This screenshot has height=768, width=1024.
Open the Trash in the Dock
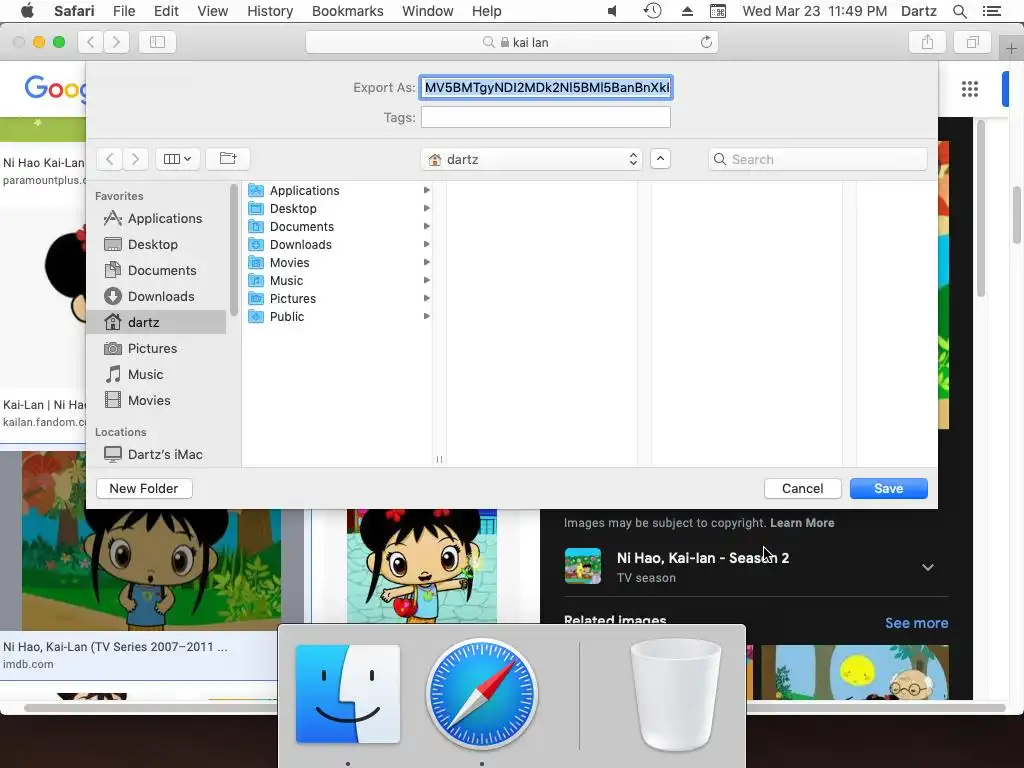click(x=675, y=694)
